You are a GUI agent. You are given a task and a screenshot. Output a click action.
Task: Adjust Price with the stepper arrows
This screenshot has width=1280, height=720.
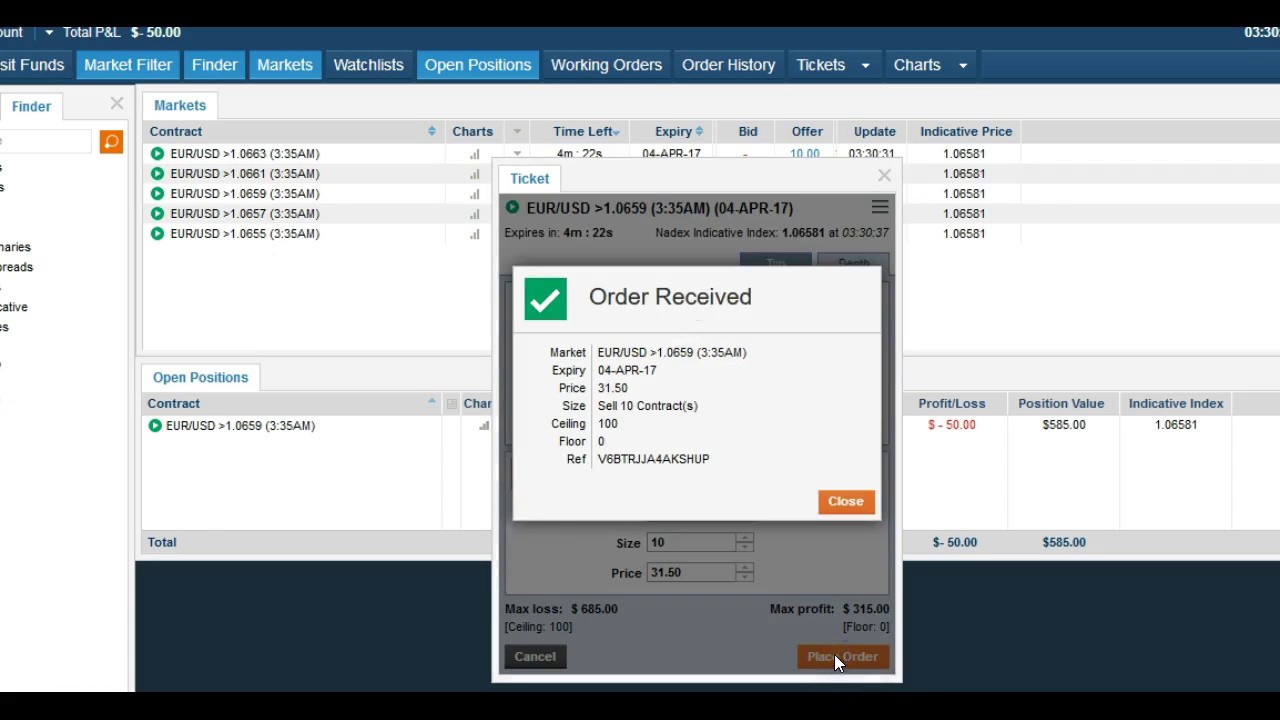pyautogui.click(x=744, y=572)
